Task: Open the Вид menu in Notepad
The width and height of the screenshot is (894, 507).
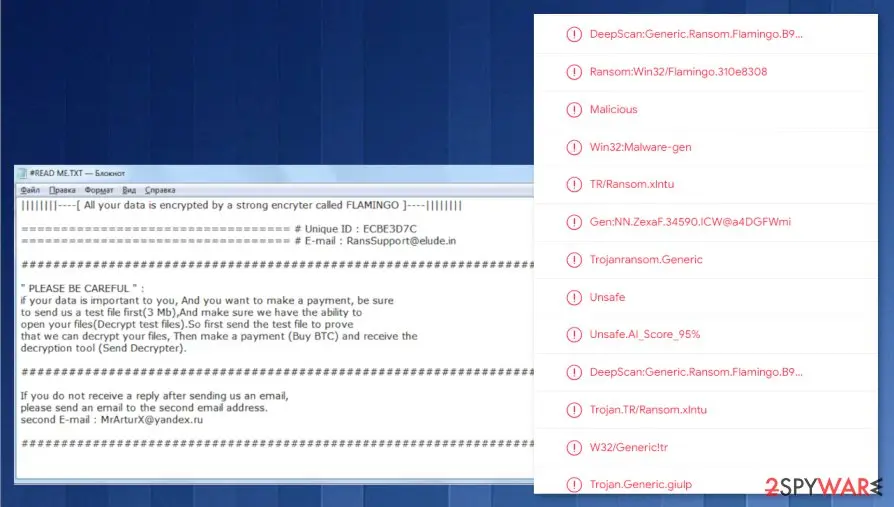Action: pos(129,190)
